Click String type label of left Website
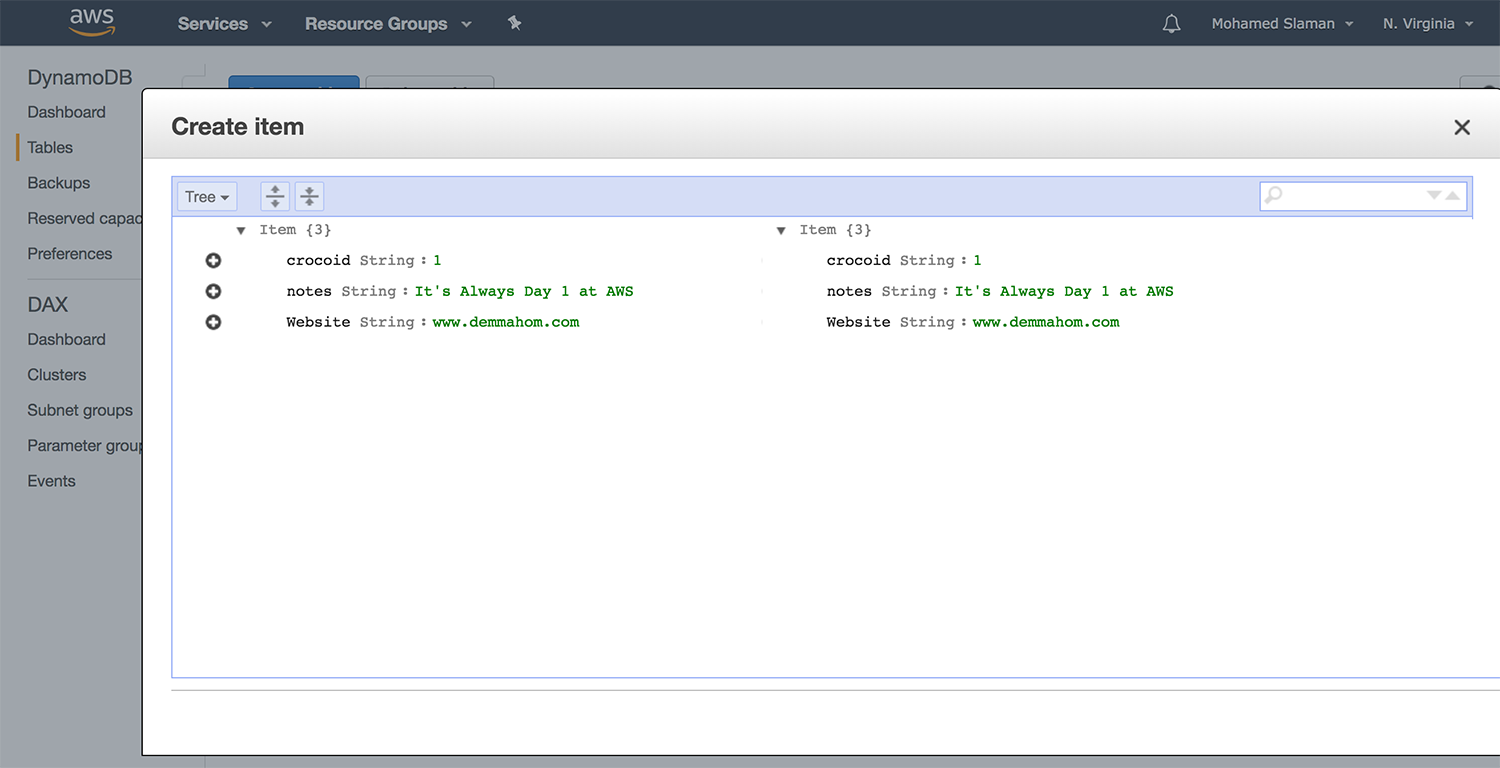Image resolution: width=1500 pixels, height=768 pixels. (387, 322)
